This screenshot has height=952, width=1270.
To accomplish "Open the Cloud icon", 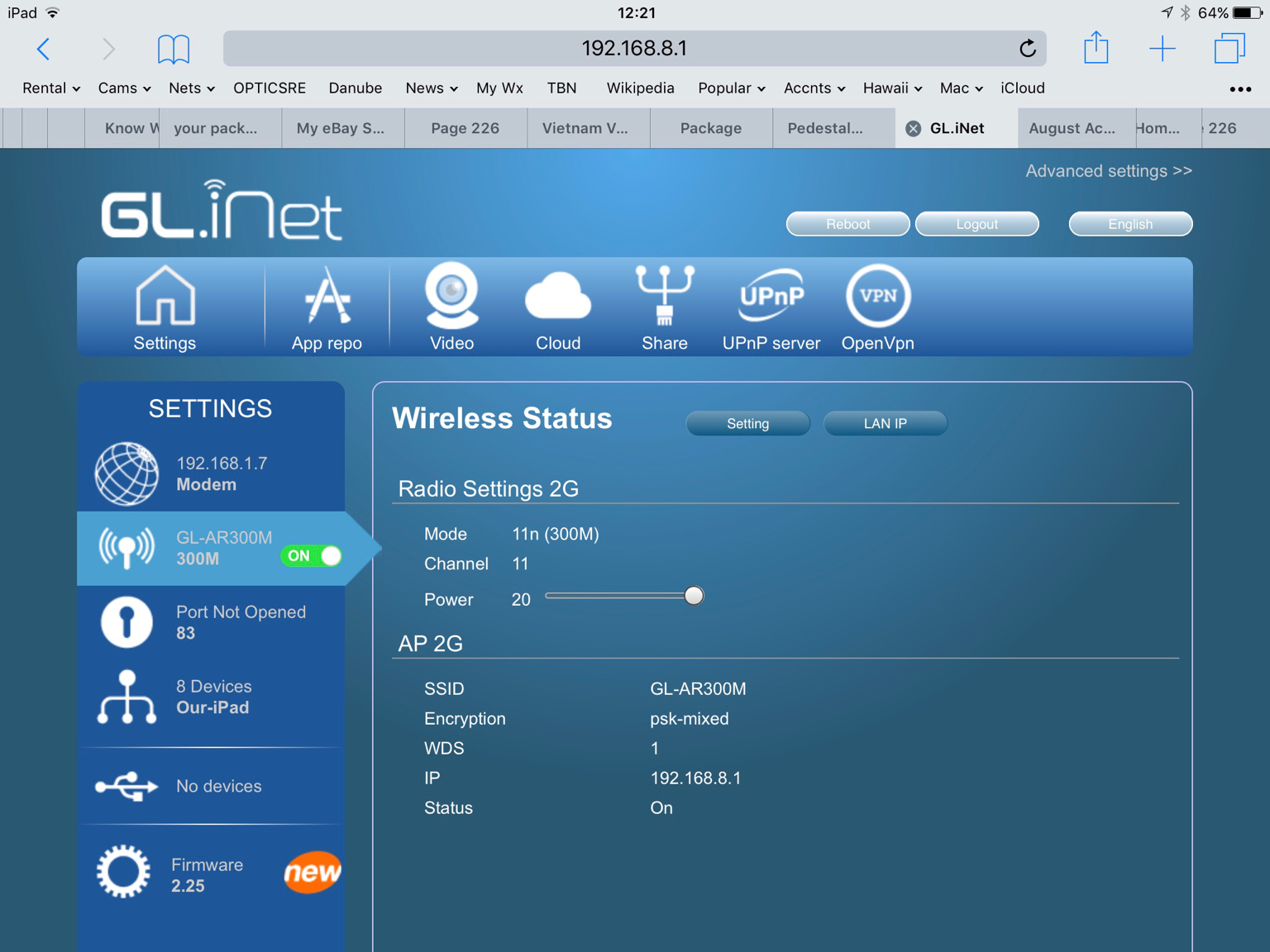I will coord(558,307).
